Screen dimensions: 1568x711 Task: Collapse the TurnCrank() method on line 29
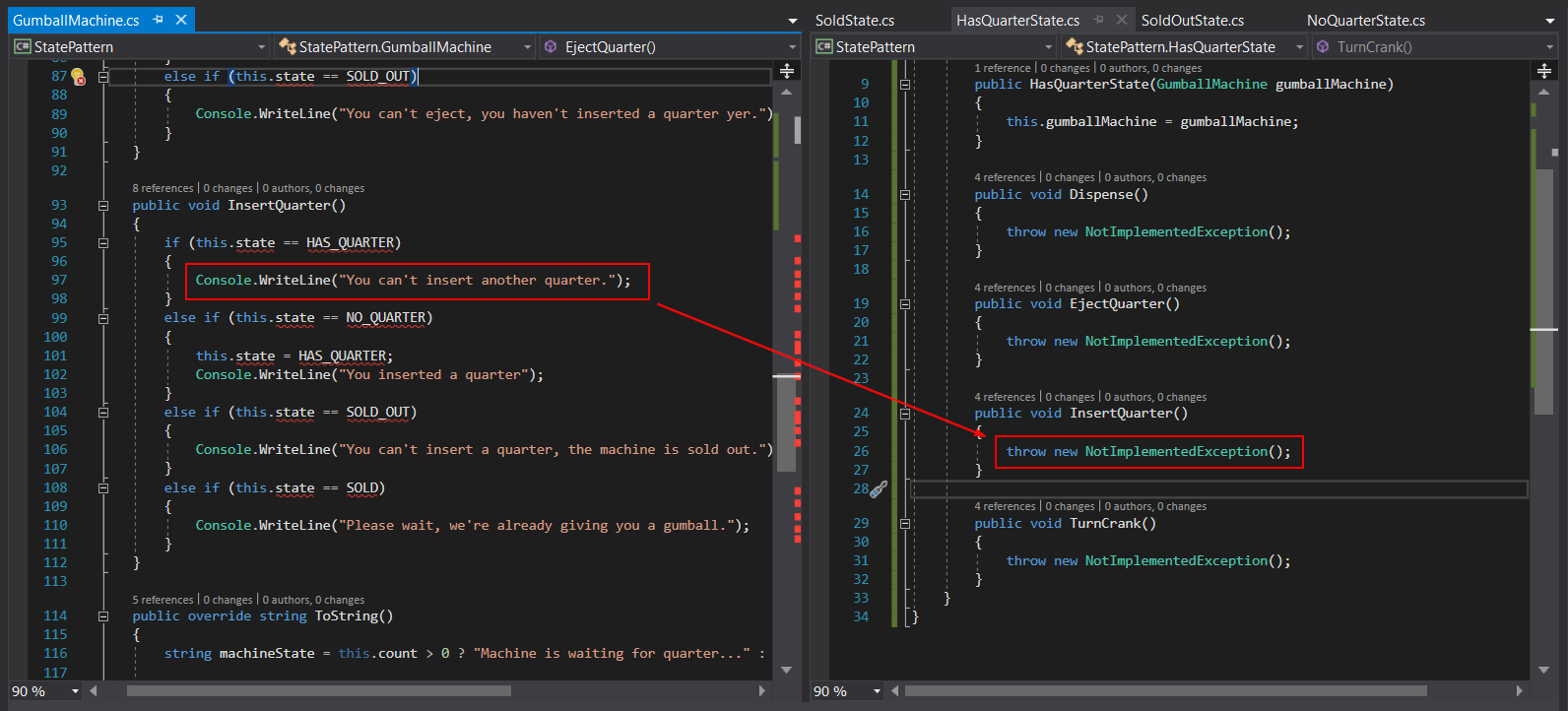pyautogui.click(x=905, y=524)
